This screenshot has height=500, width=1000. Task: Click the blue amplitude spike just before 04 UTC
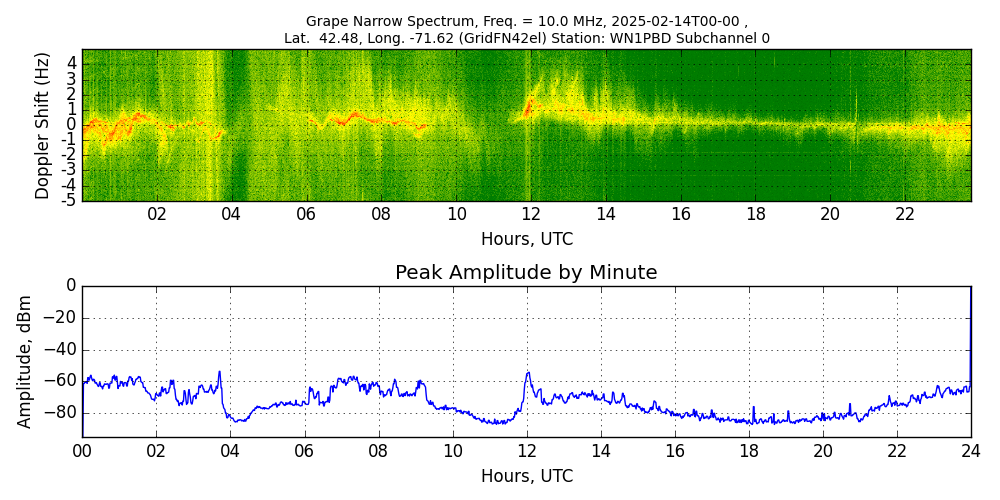click(220, 373)
